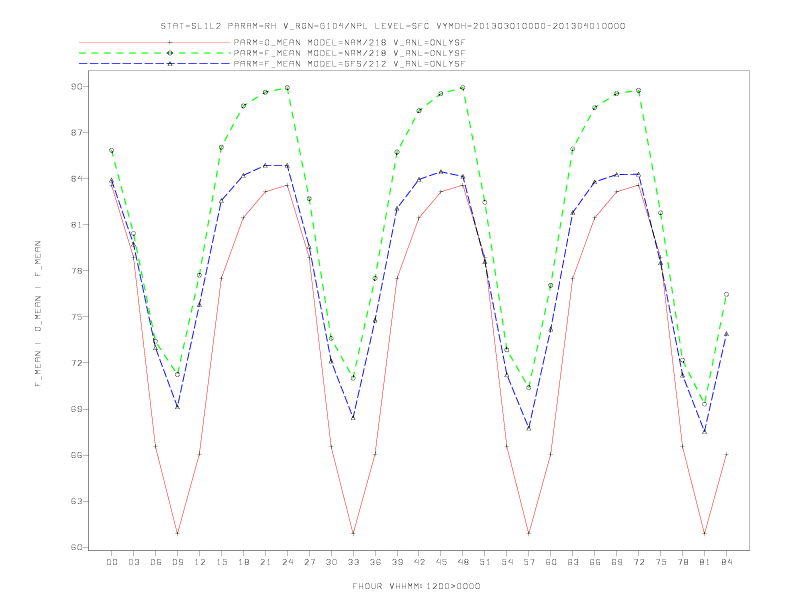792x612 pixels.
Task: Click y-axis tick label 63
Action: [77, 501]
